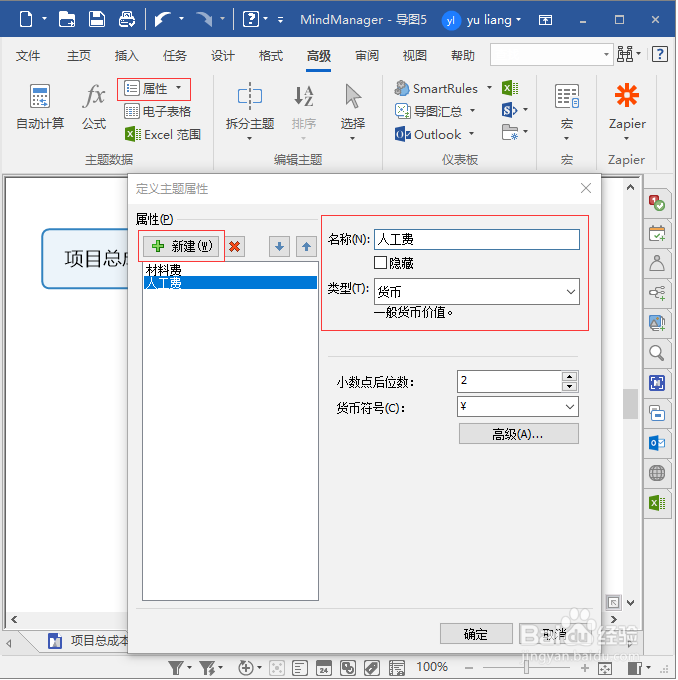The image size is (678, 680).
Task: Click the filter funnel icon in status bar
Action: coord(176,668)
